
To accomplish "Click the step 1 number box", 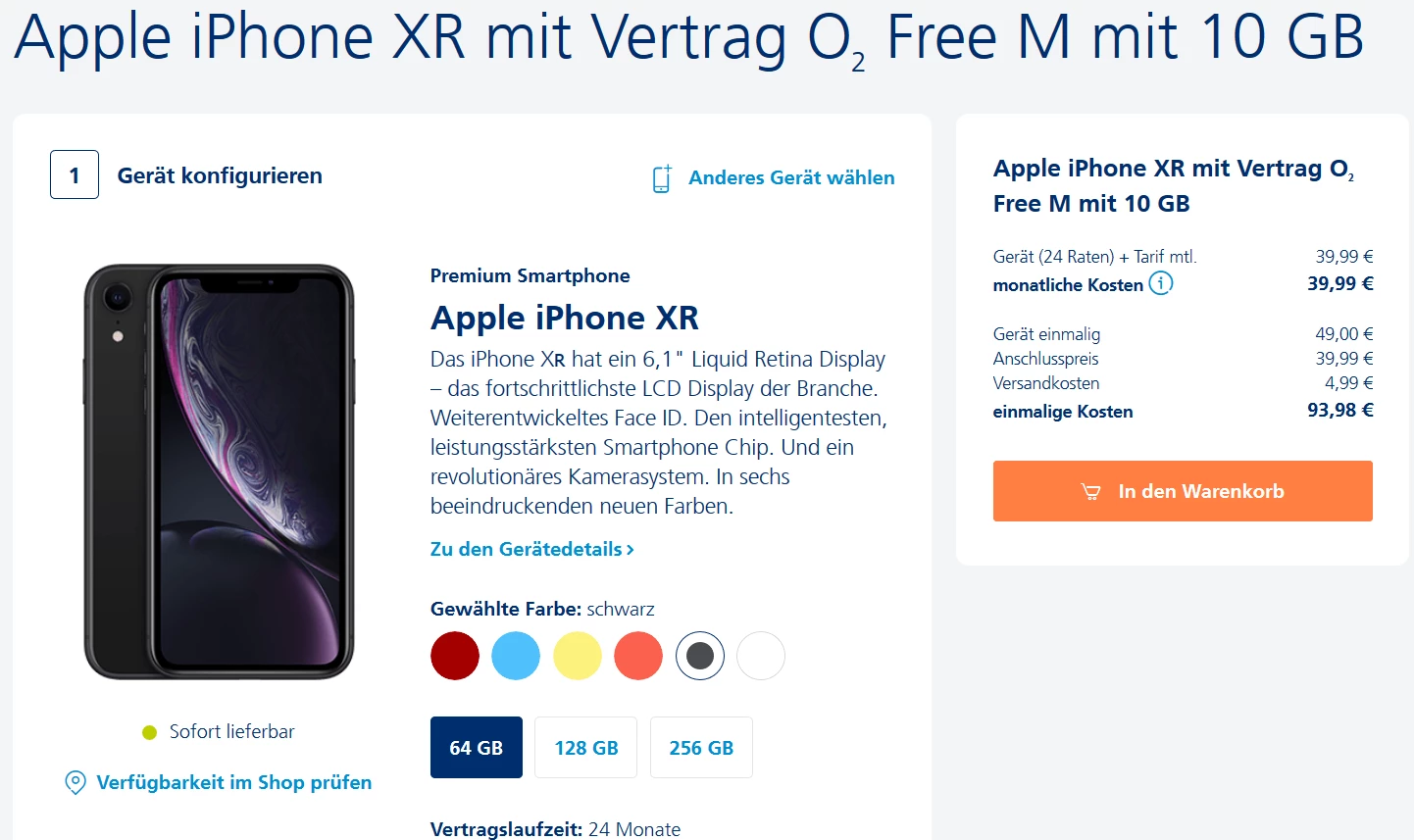I will (75, 174).
